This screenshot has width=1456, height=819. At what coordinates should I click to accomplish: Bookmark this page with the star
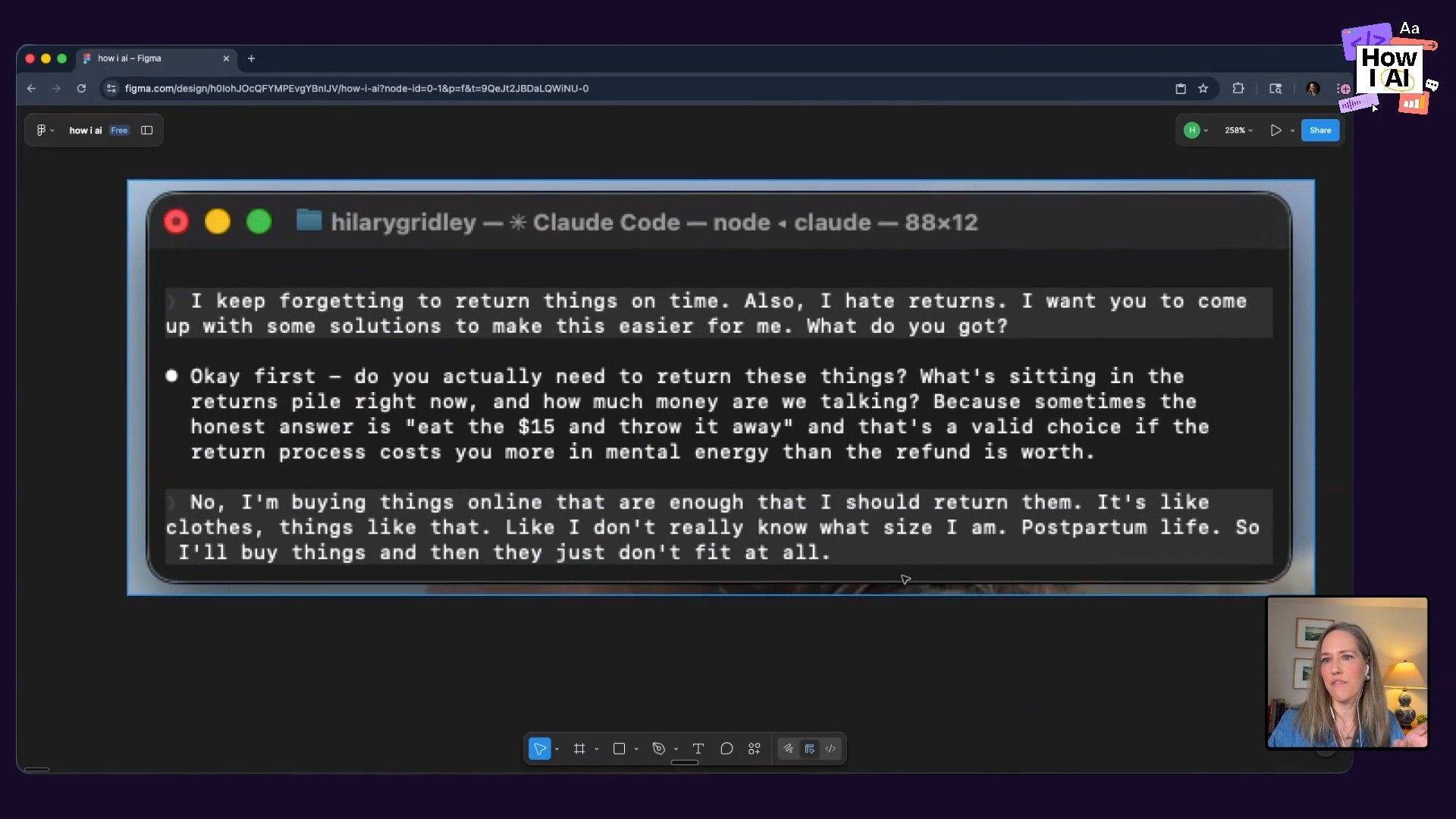point(1203,89)
